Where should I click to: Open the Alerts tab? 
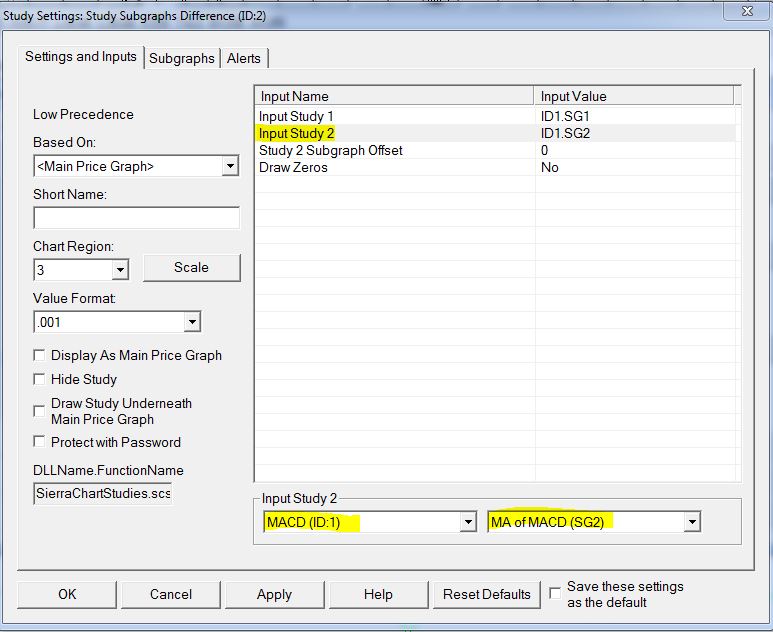[x=244, y=58]
